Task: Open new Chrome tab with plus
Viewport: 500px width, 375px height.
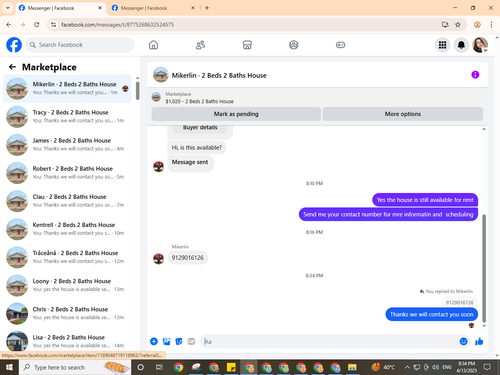Action: tap(207, 8)
